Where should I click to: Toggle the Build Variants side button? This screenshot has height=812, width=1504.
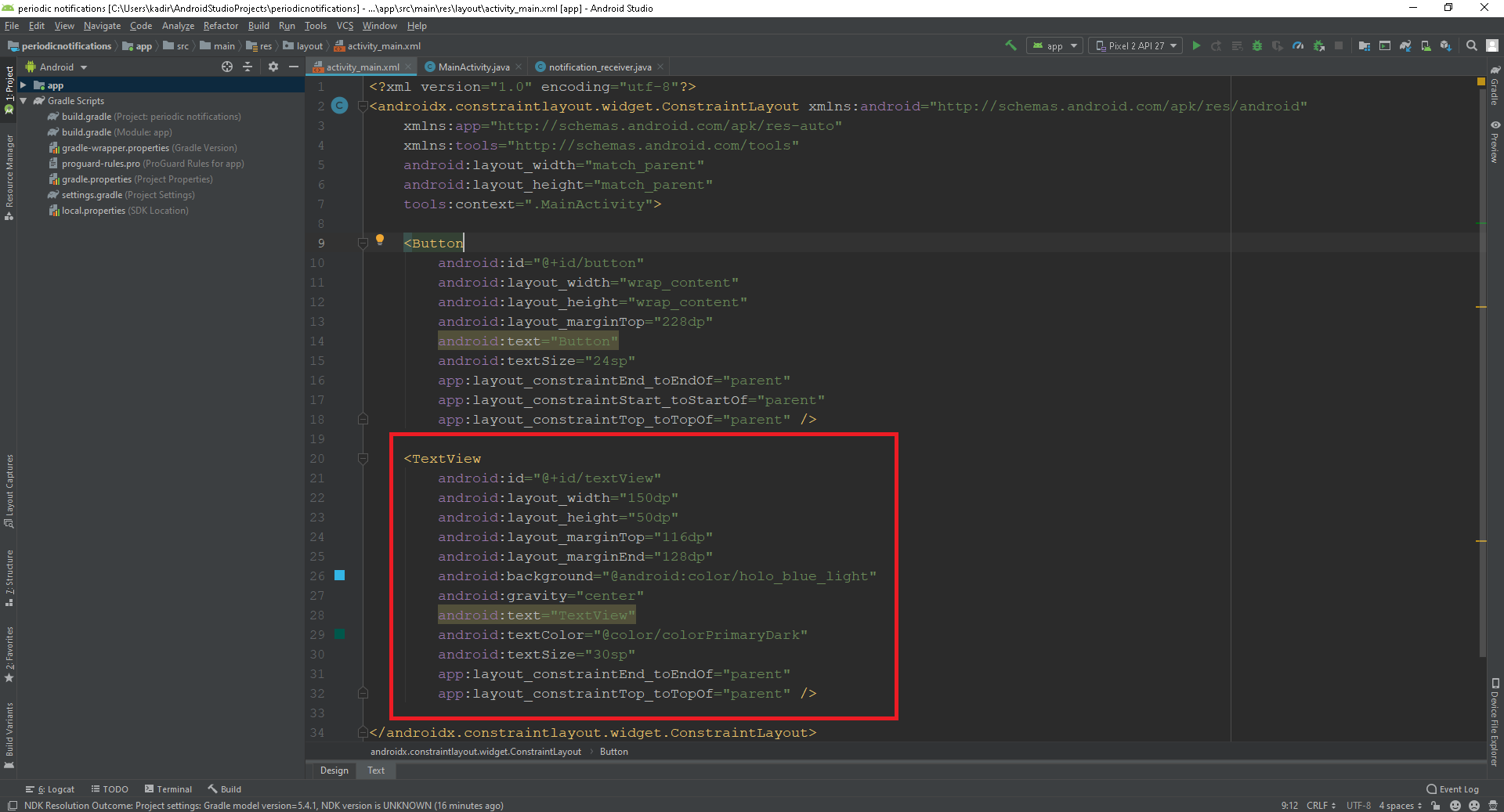point(9,734)
